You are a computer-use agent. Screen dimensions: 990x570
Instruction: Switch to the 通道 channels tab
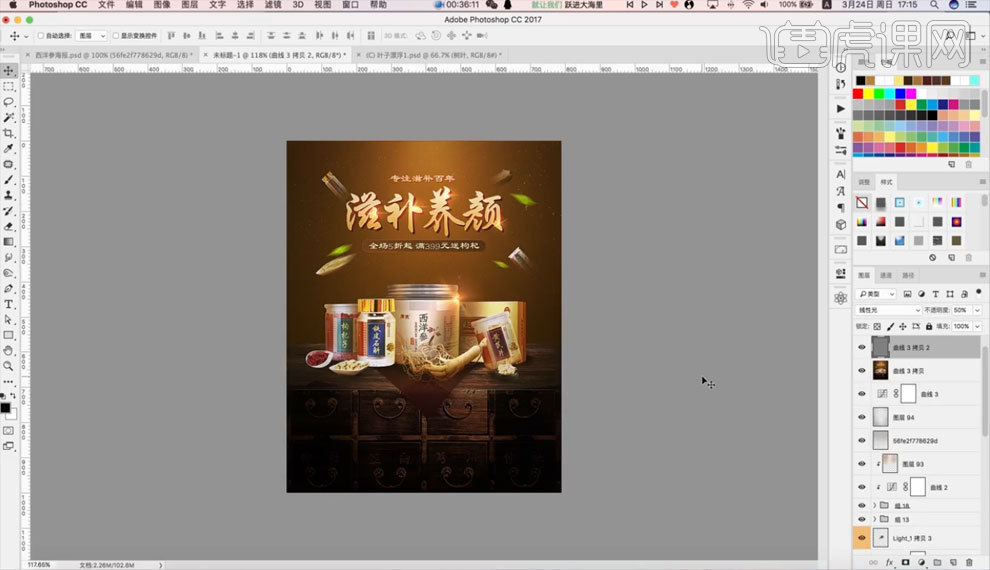coord(886,275)
